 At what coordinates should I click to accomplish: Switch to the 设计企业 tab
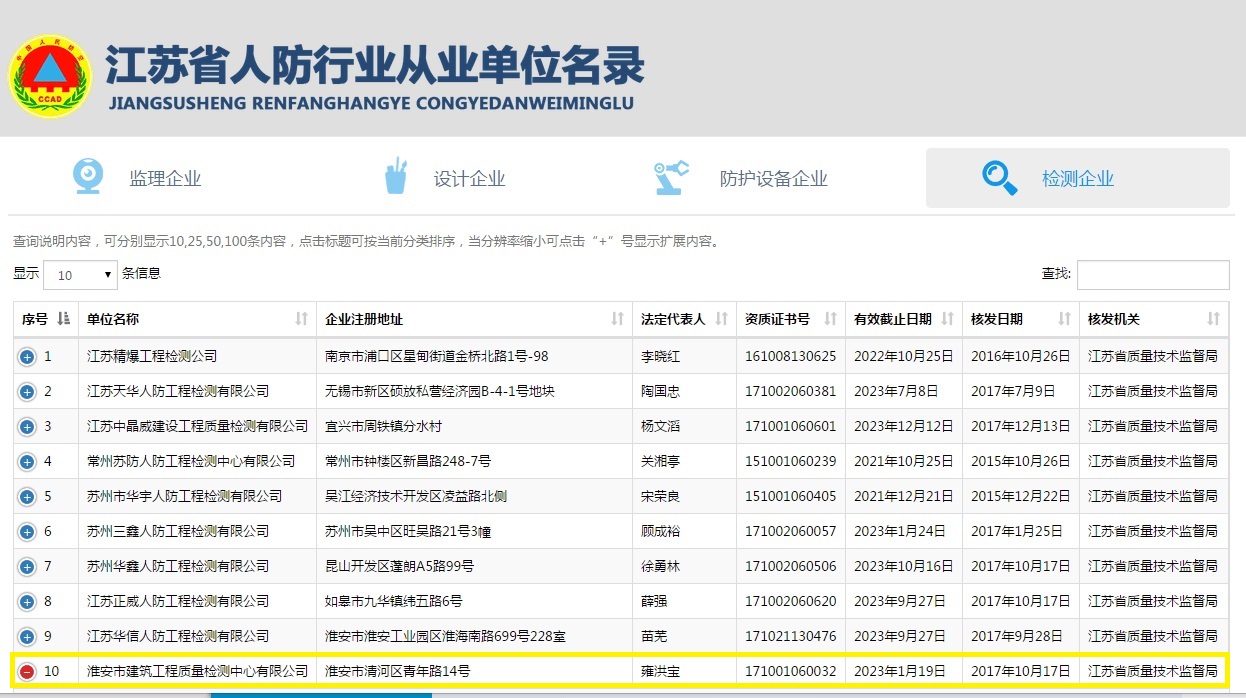coord(468,179)
